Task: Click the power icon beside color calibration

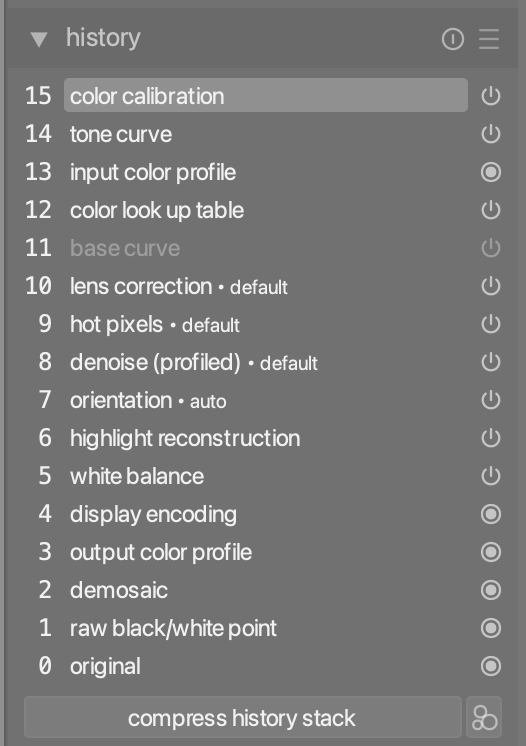Action: click(x=490, y=96)
